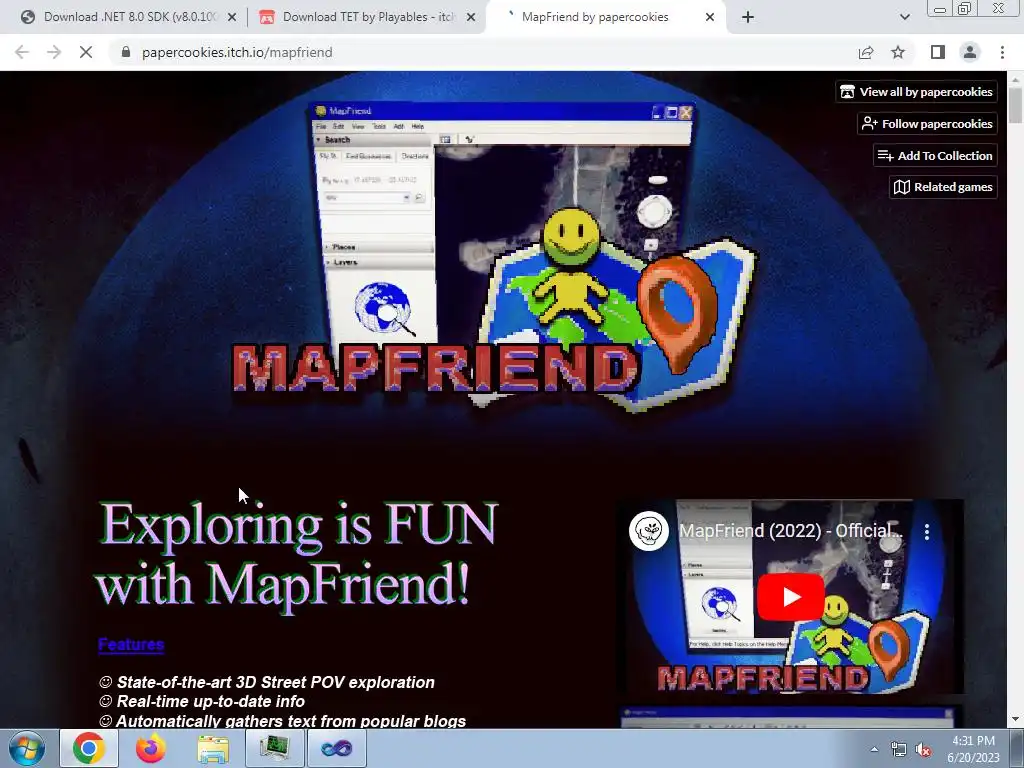The width and height of the screenshot is (1024, 768).
Task: Launch Firefox from the taskbar
Action: point(150,748)
